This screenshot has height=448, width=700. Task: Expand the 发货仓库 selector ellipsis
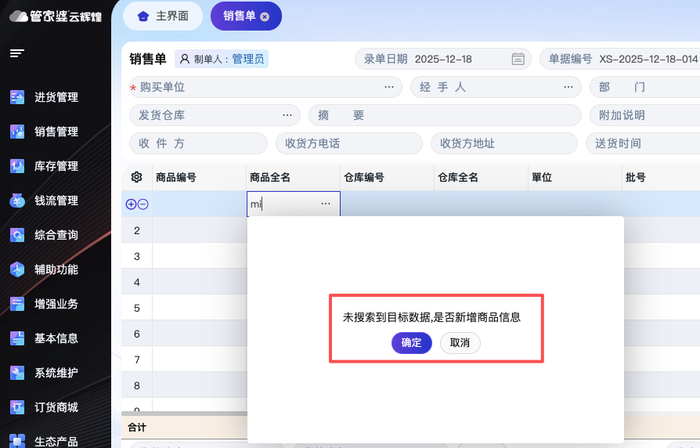pyautogui.click(x=288, y=115)
